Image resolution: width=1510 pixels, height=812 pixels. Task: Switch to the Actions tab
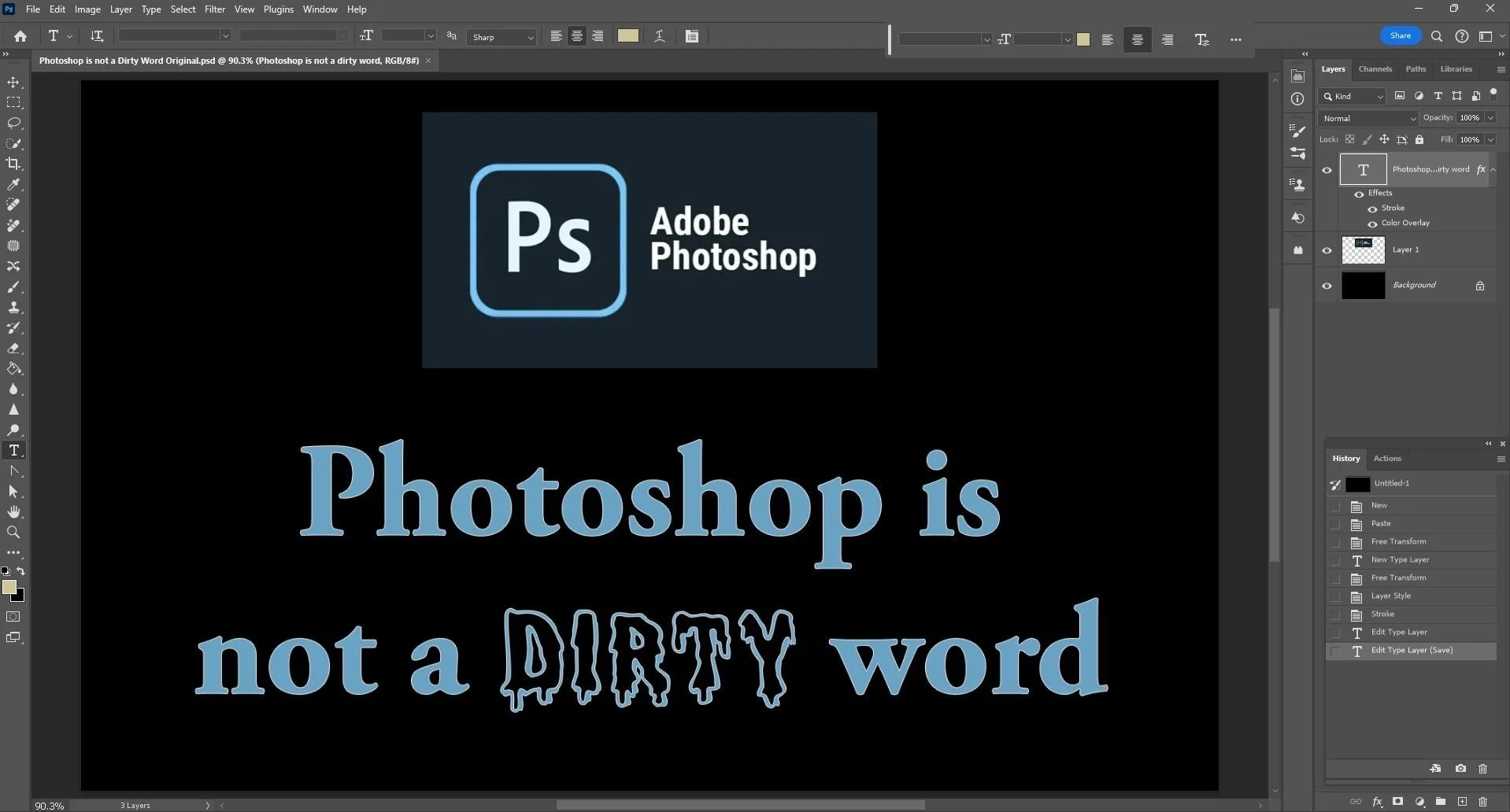coord(1387,459)
